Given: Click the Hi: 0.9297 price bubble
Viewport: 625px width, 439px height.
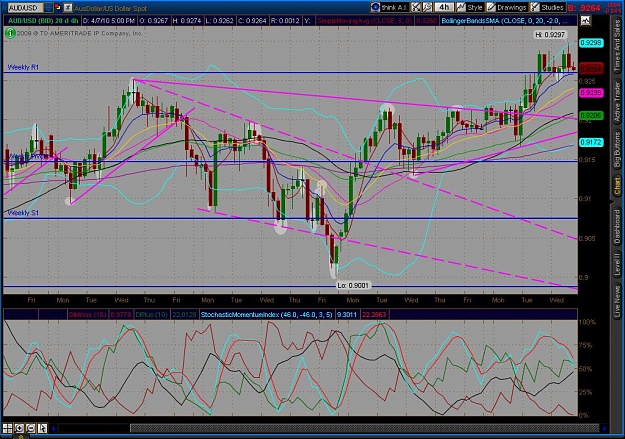Looking at the screenshot, I should point(550,35).
